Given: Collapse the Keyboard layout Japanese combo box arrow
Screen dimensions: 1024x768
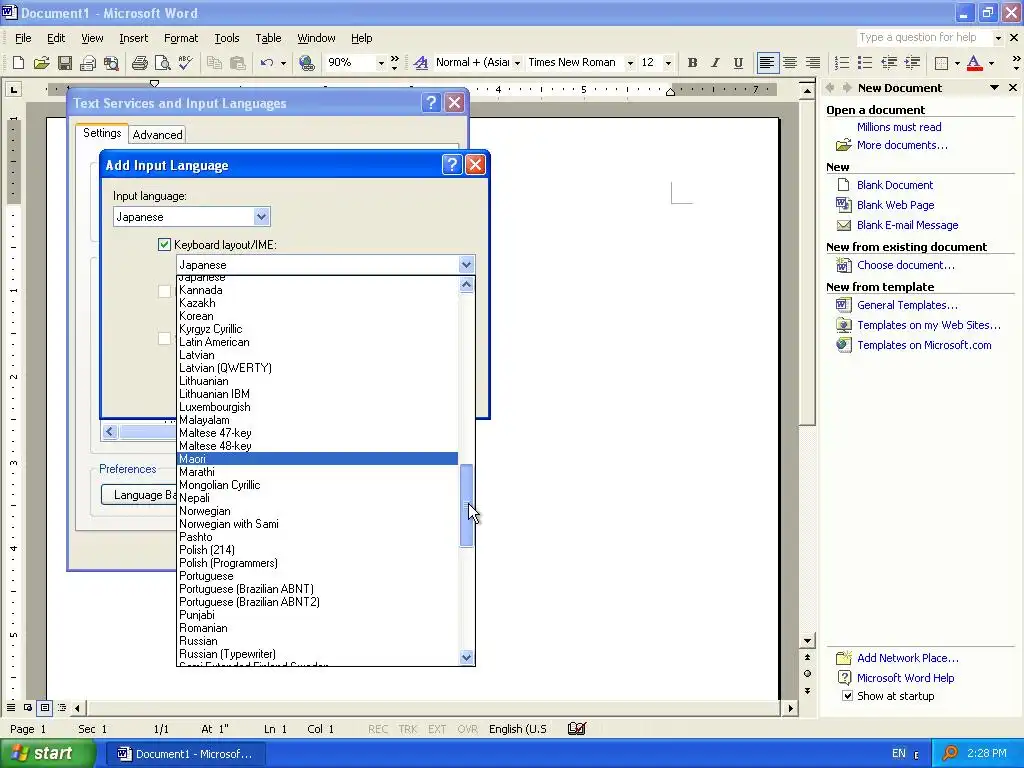Looking at the screenshot, I should [x=466, y=264].
